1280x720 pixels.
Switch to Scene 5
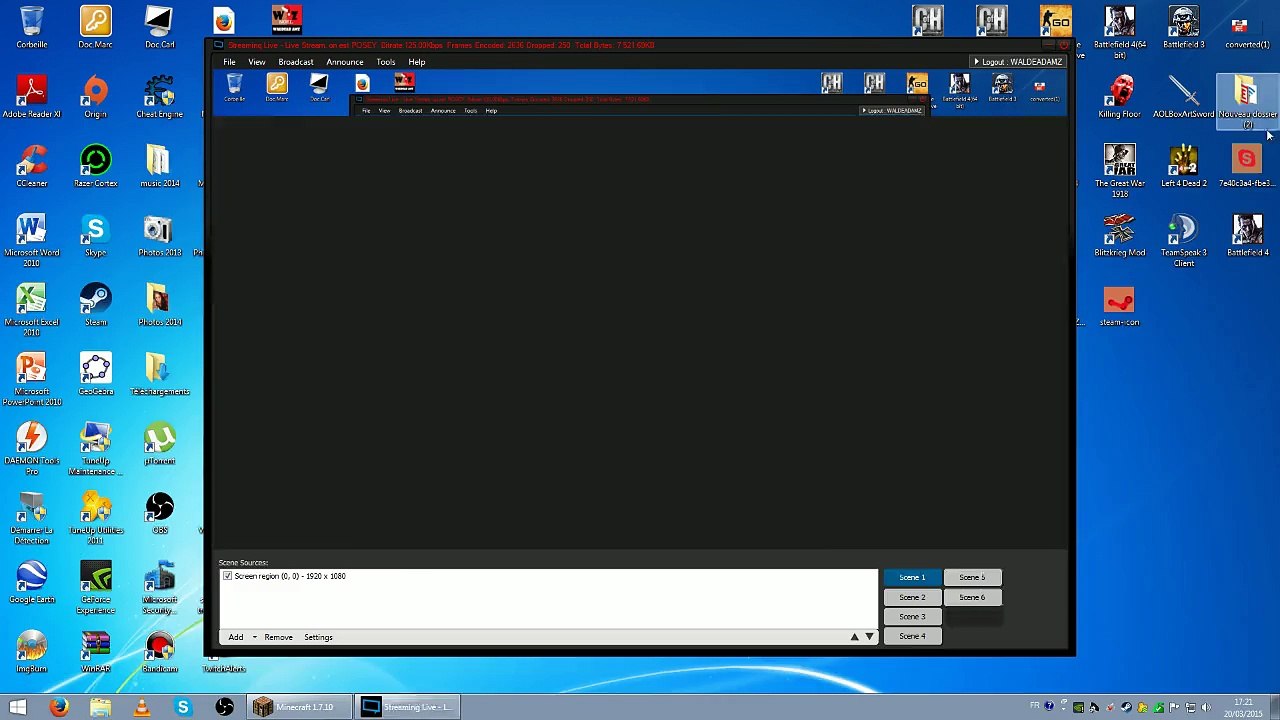pos(972,577)
